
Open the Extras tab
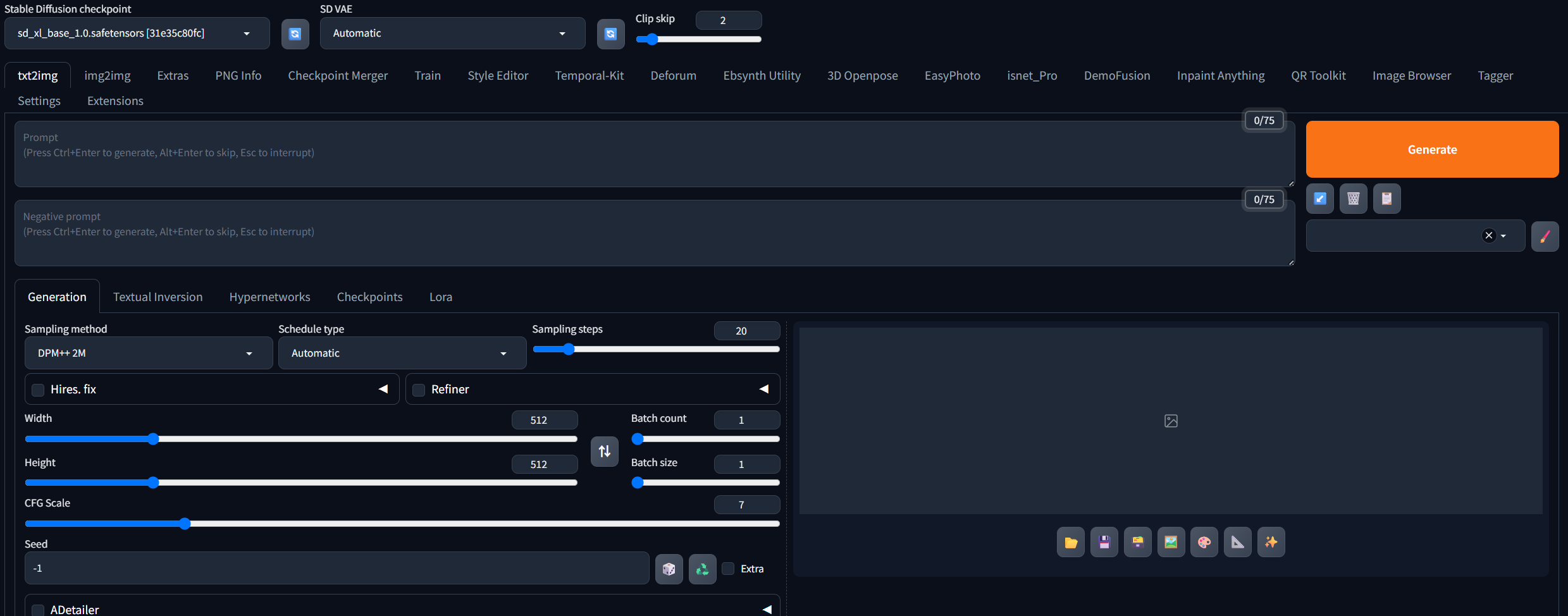pos(173,76)
